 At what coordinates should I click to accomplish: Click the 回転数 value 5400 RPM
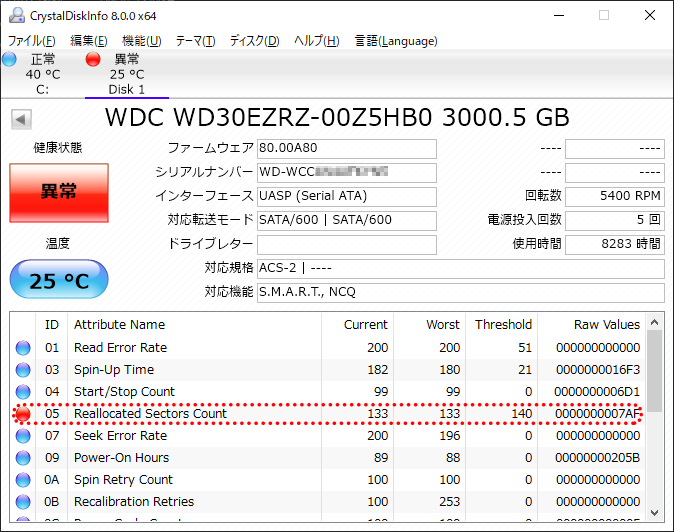point(615,196)
